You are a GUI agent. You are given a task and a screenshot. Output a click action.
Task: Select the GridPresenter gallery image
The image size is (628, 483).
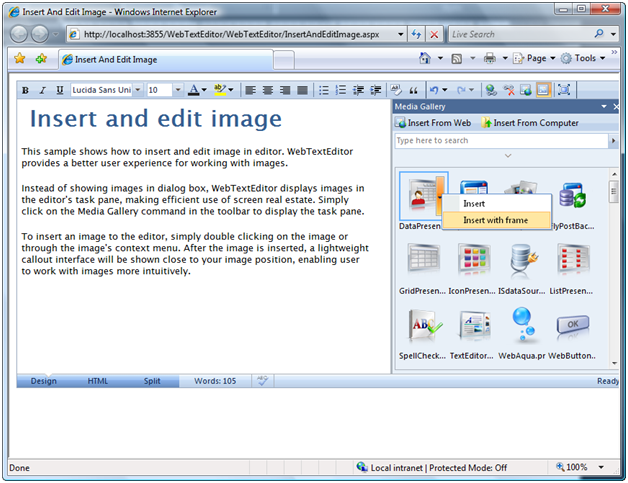point(421,260)
